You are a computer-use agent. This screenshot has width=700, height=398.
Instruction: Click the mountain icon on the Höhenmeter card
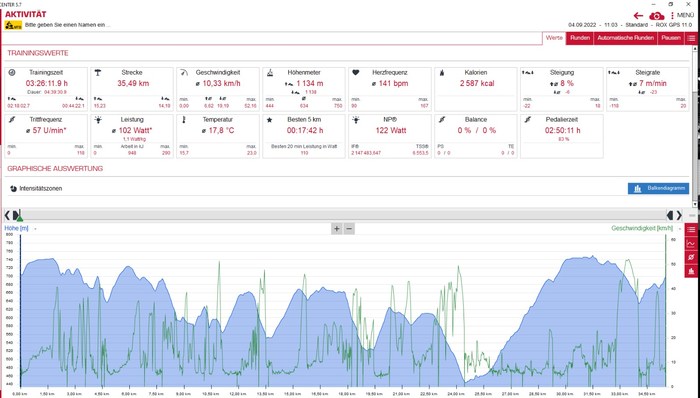270,72
